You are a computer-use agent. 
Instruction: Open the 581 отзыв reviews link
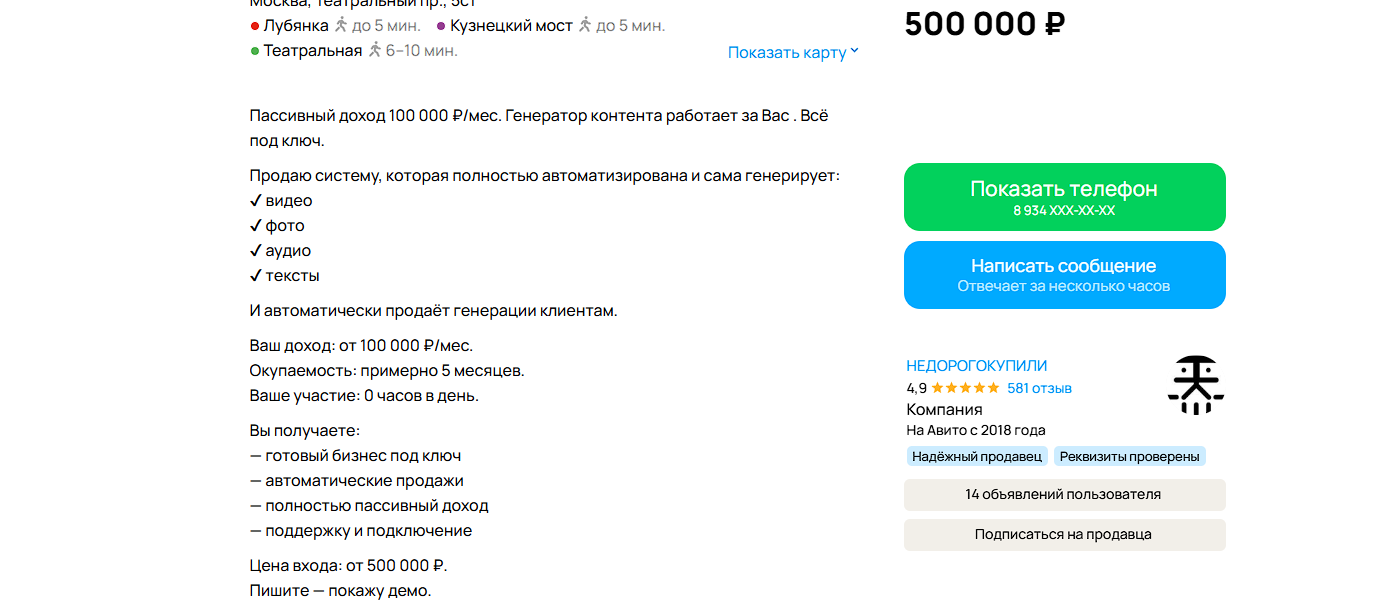[x=1038, y=389]
